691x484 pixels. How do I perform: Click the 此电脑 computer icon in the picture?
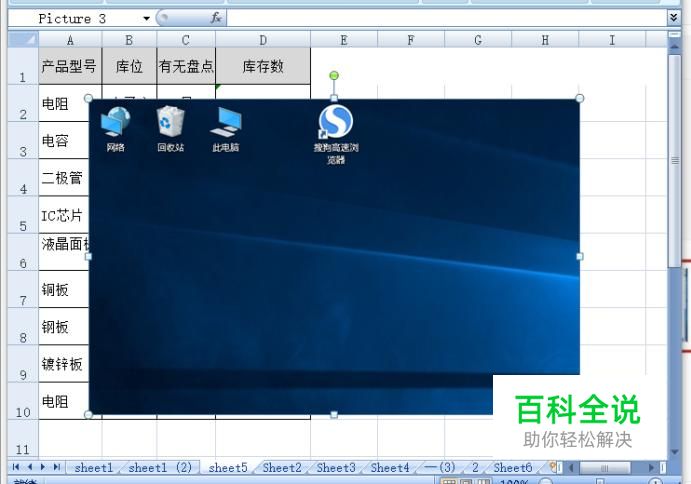tap(226, 128)
